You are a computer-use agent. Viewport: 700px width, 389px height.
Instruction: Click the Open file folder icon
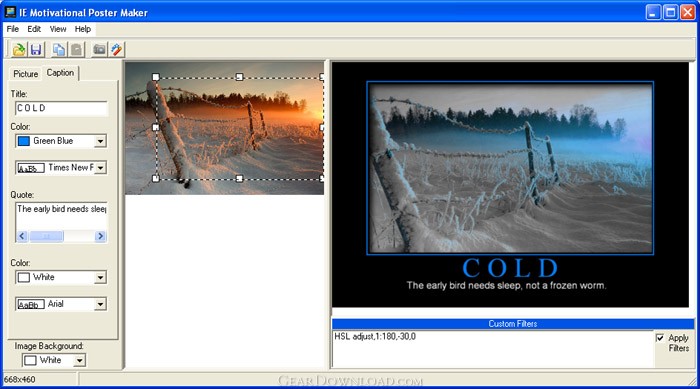point(19,50)
